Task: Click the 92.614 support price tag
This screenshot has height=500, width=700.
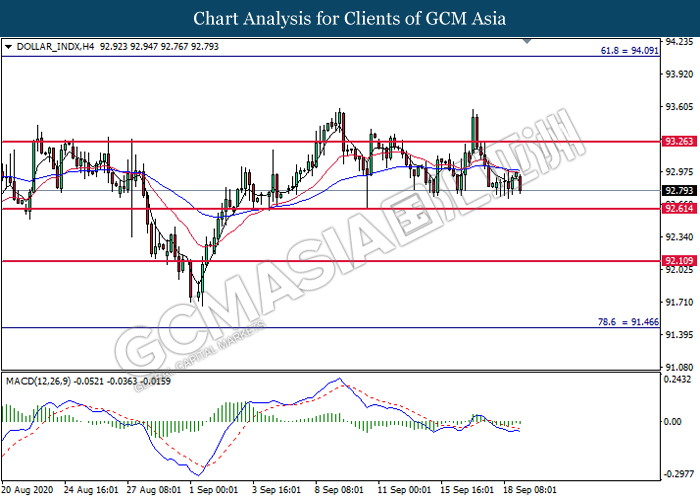Action: pyautogui.click(x=679, y=208)
